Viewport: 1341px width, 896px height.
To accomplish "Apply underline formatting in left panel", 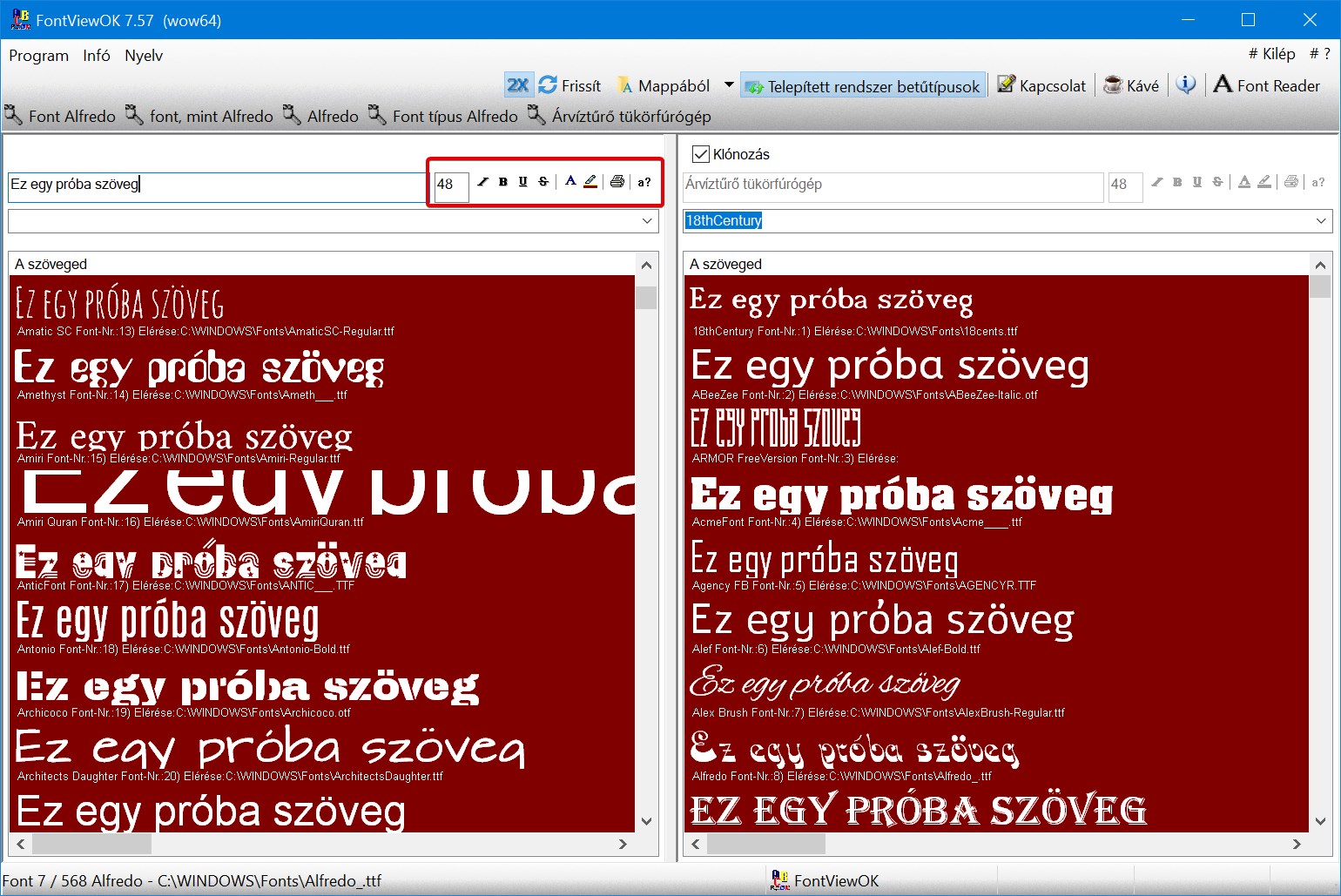I will click(x=522, y=182).
